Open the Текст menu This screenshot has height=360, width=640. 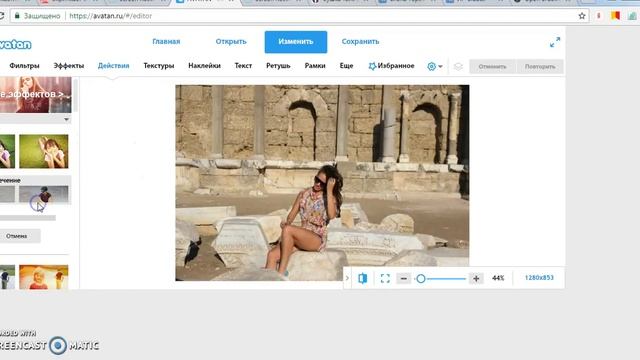(243, 66)
